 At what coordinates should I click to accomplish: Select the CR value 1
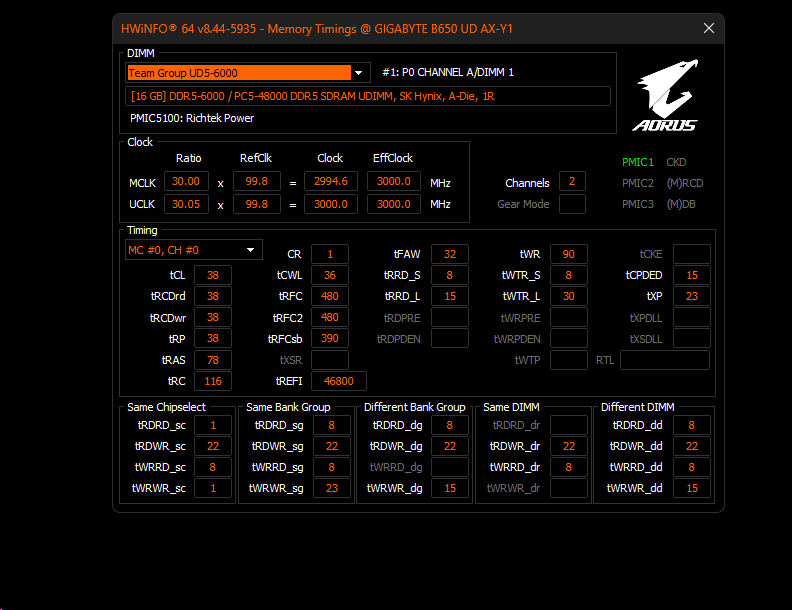click(330, 254)
